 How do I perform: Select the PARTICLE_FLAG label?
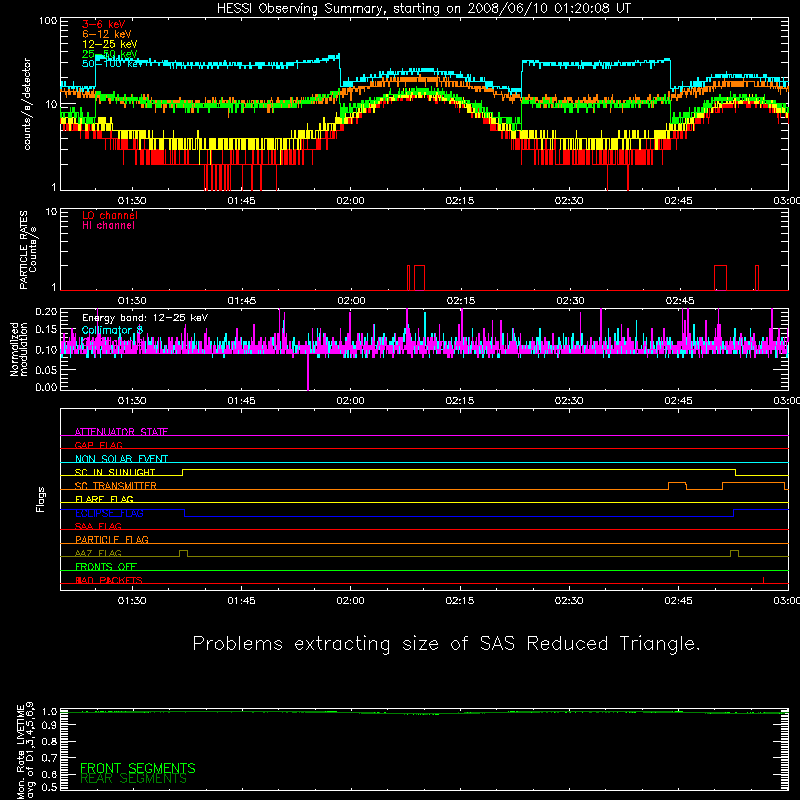click(112, 539)
